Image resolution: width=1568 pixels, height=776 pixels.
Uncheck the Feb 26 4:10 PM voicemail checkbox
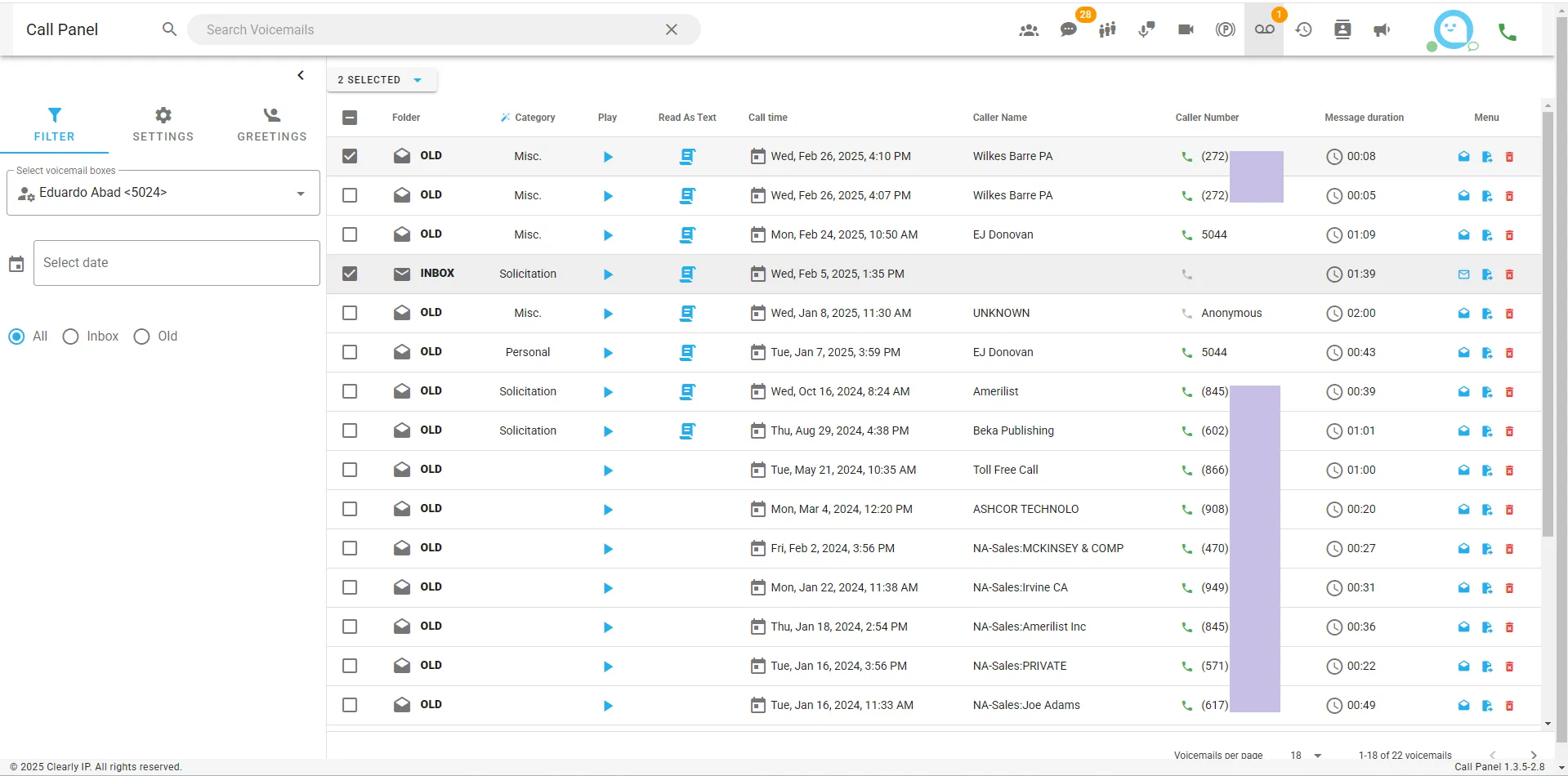click(x=350, y=156)
